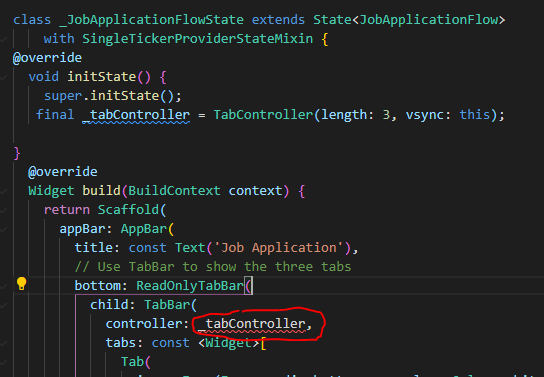Click the "<Widget>[" list type
The image size is (544, 377).
pos(232,343)
